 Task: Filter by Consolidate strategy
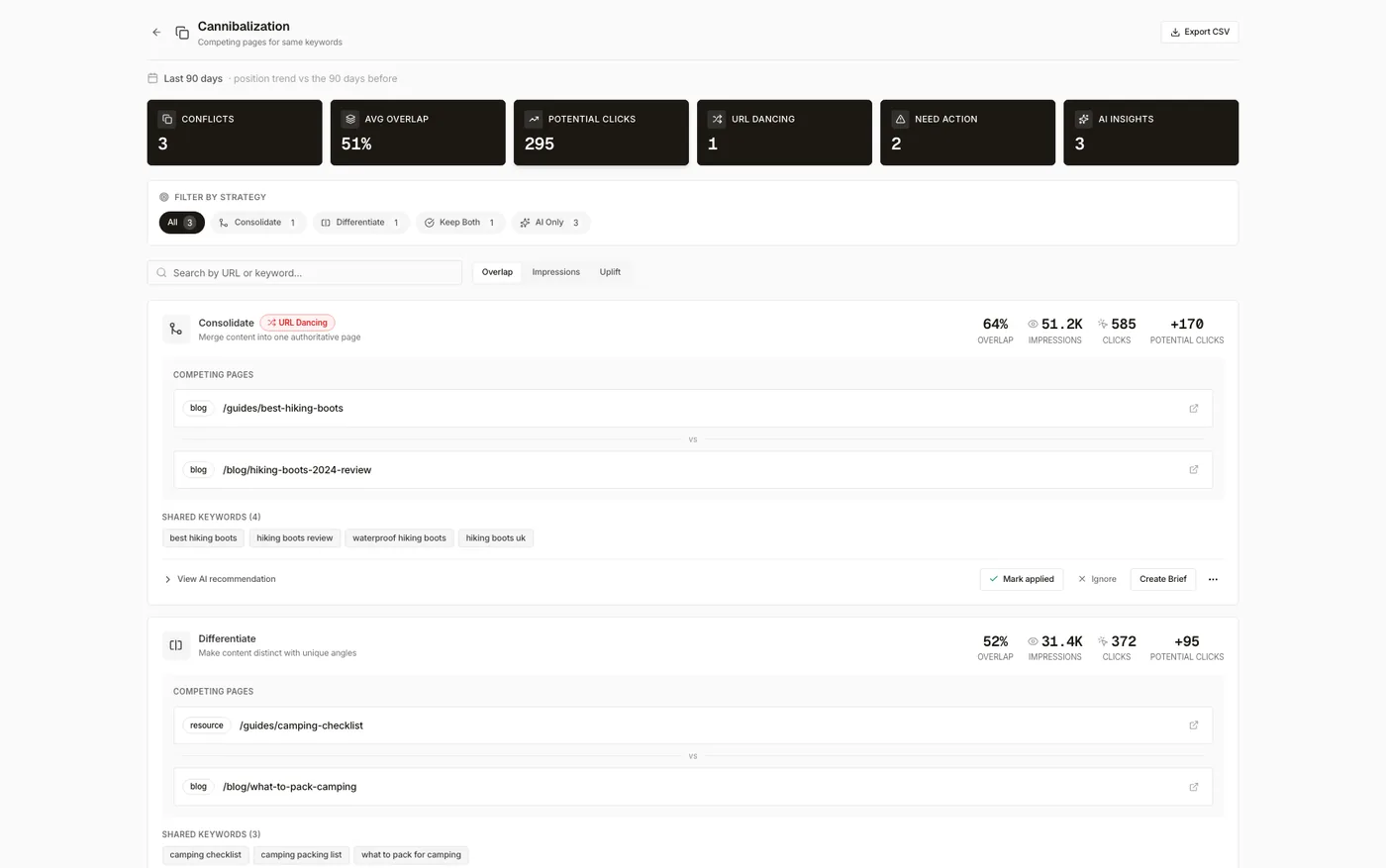(258, 223)
